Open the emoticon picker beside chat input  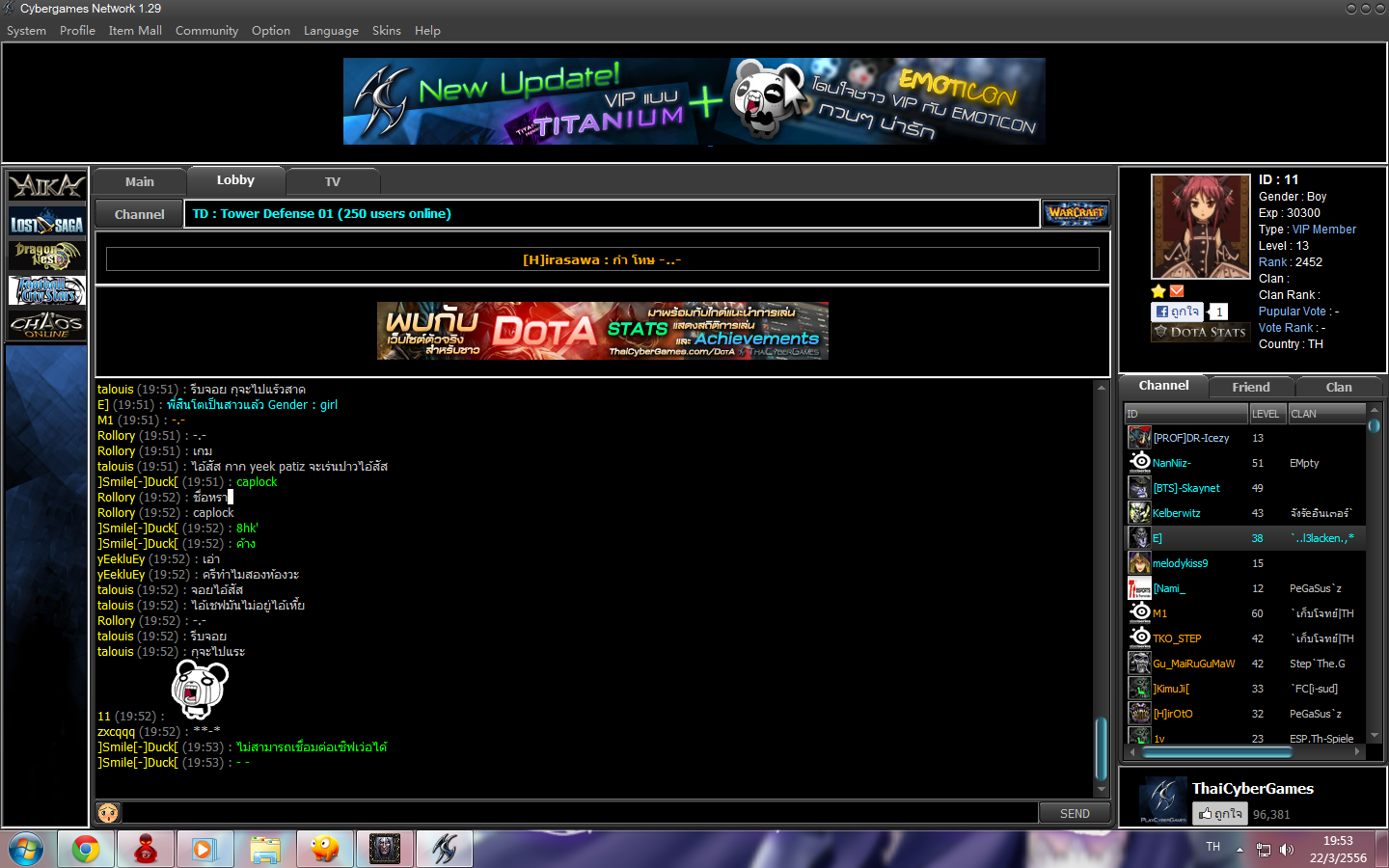pyautogui.click(x=108, y=813)
